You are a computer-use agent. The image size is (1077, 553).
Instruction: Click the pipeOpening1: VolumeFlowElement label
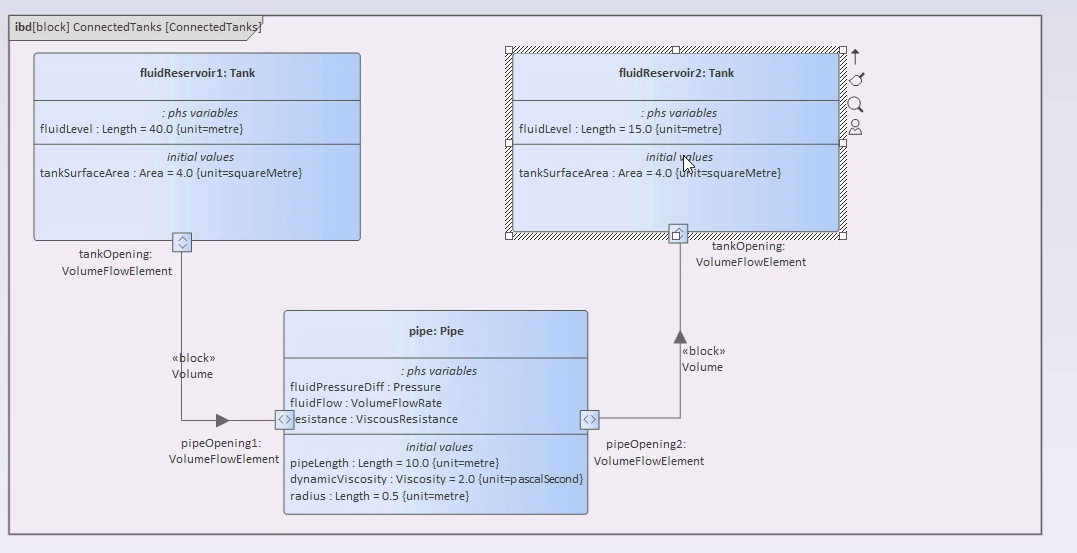pos(224,451)
